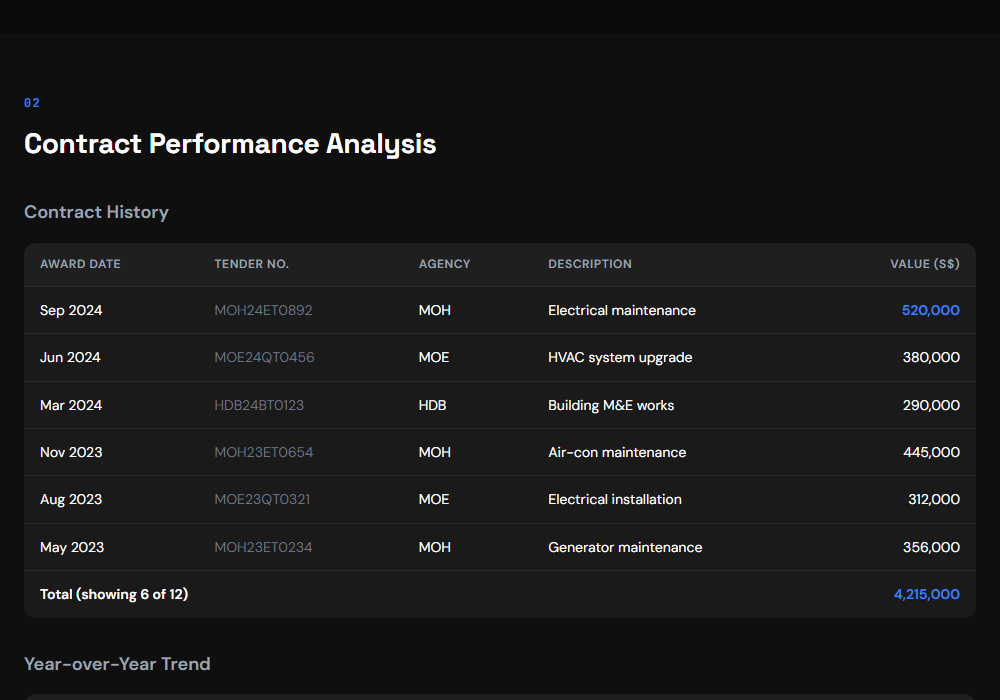Click the highlighted 520,000 contract value
1000x700 pixels.
tap(930, 310)
